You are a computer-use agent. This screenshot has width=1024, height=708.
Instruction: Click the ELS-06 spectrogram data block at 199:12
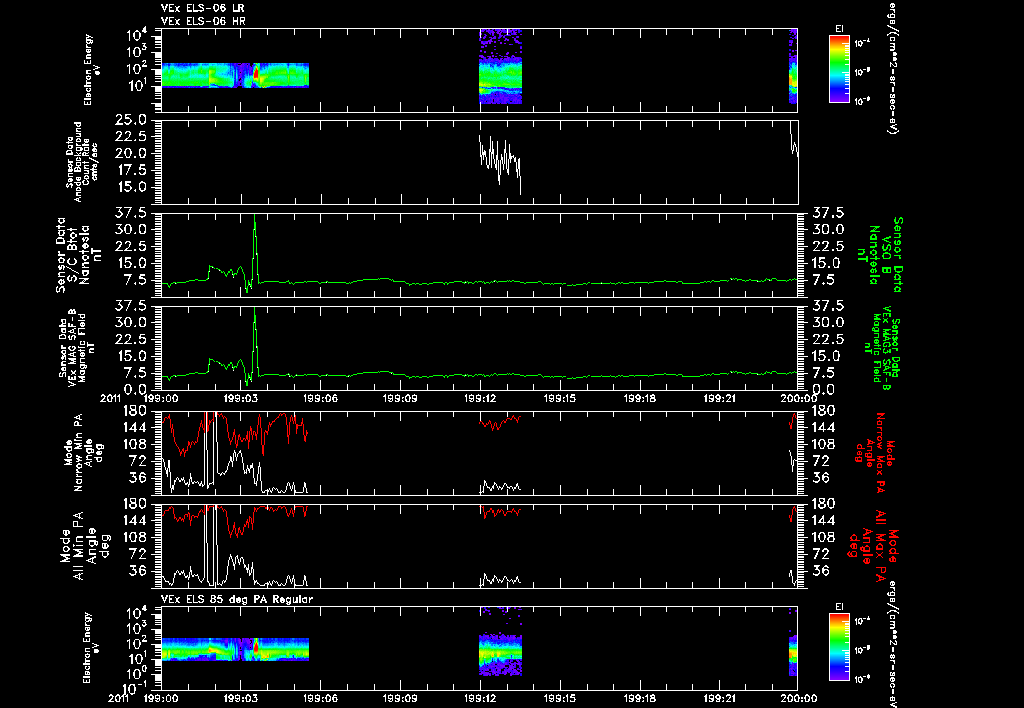tap(500, 66)
